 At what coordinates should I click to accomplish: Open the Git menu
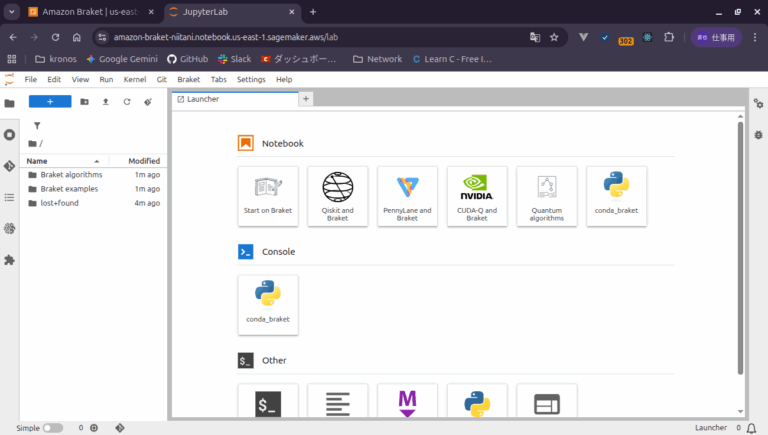coord(162,79)
